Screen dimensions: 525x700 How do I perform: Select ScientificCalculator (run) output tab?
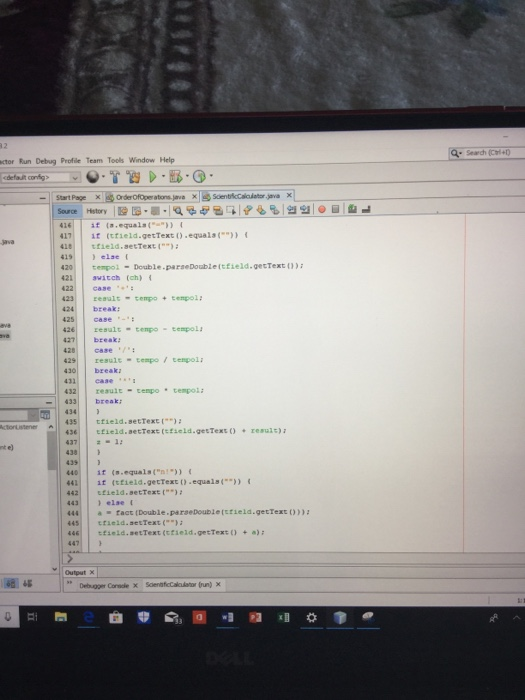179,584
